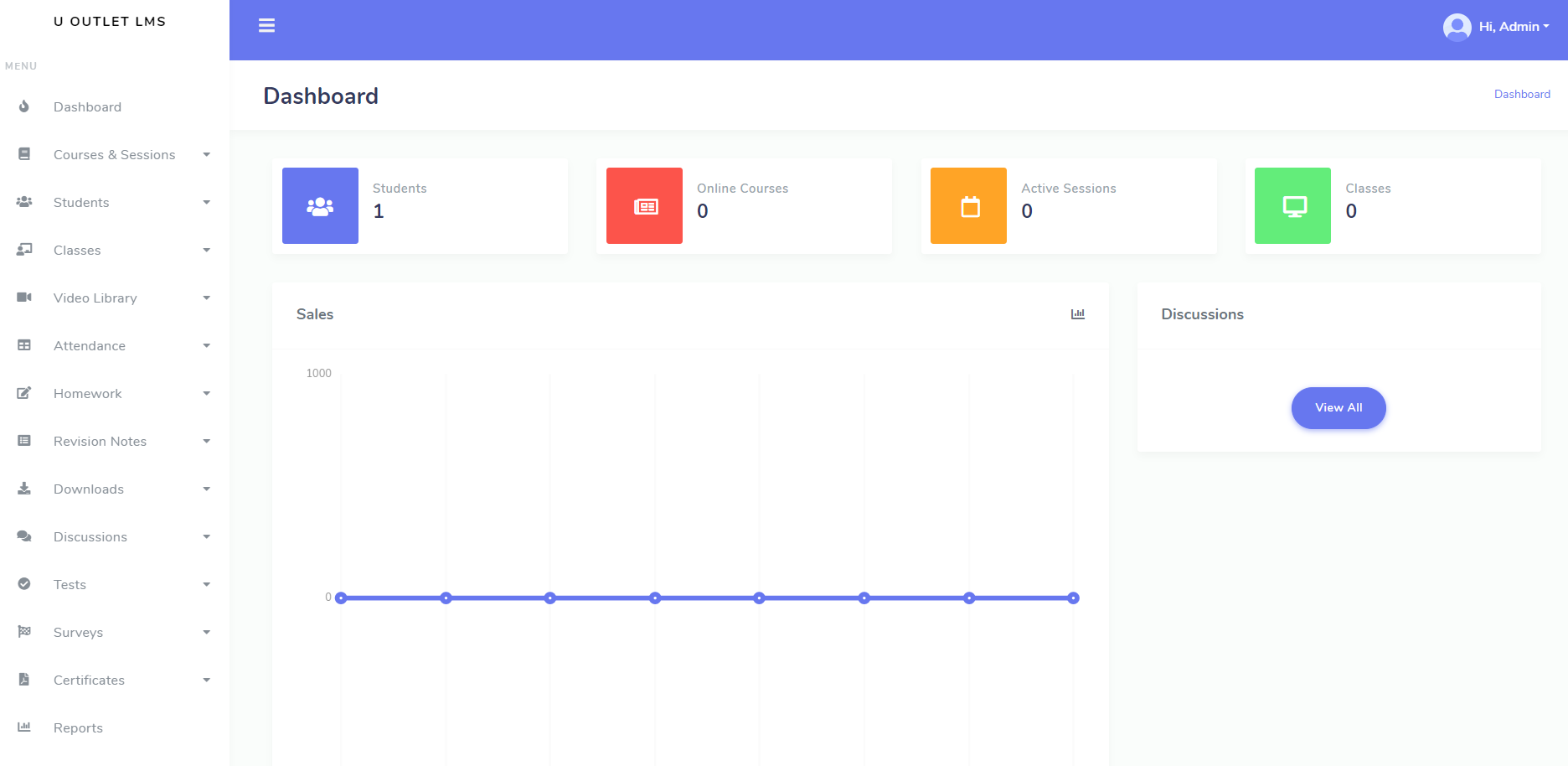Viewport: 1568px width, 766px height.
Task: Click the orange Active Sessions calendar icon
Action: click(x=968, y=206)
